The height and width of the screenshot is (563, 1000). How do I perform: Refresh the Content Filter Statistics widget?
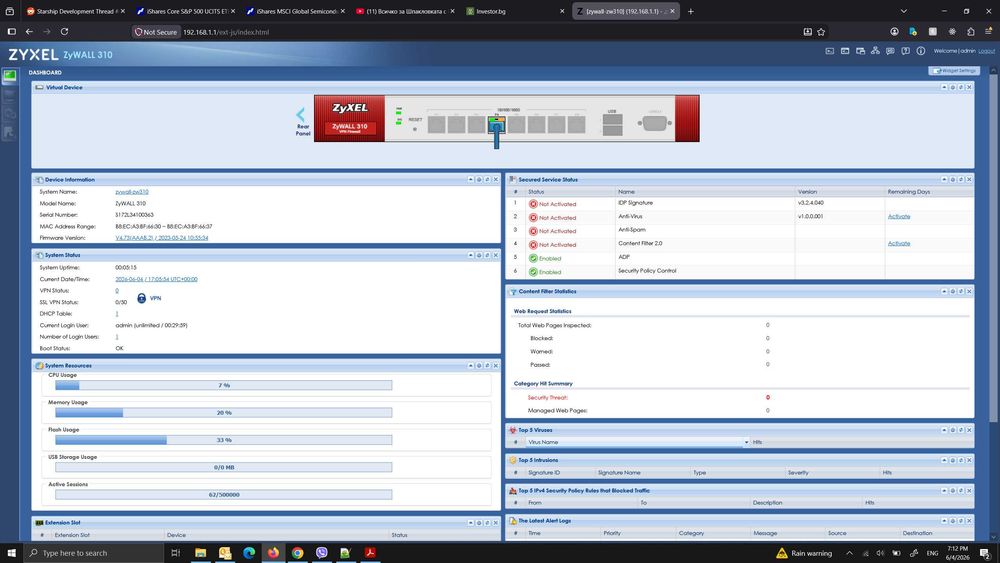(x=961, y=291)
